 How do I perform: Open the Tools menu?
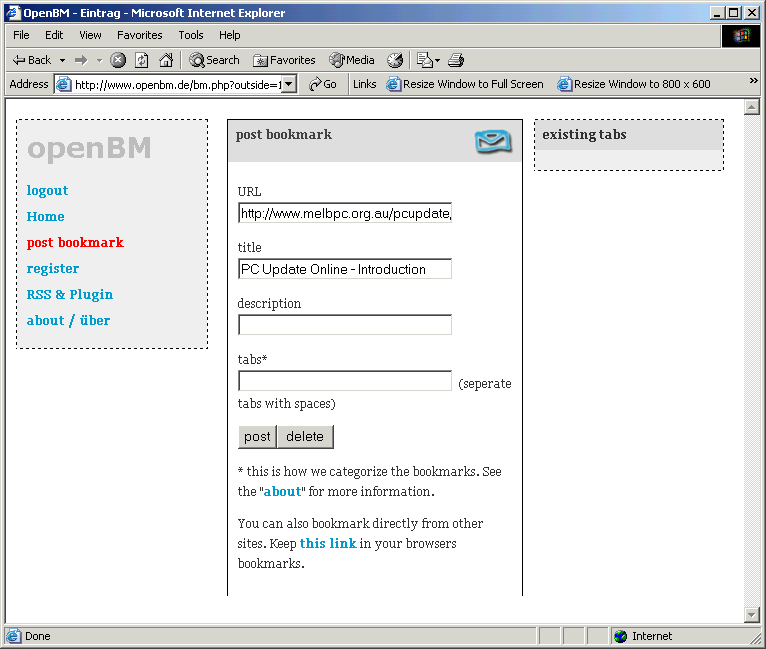[191, 35]
